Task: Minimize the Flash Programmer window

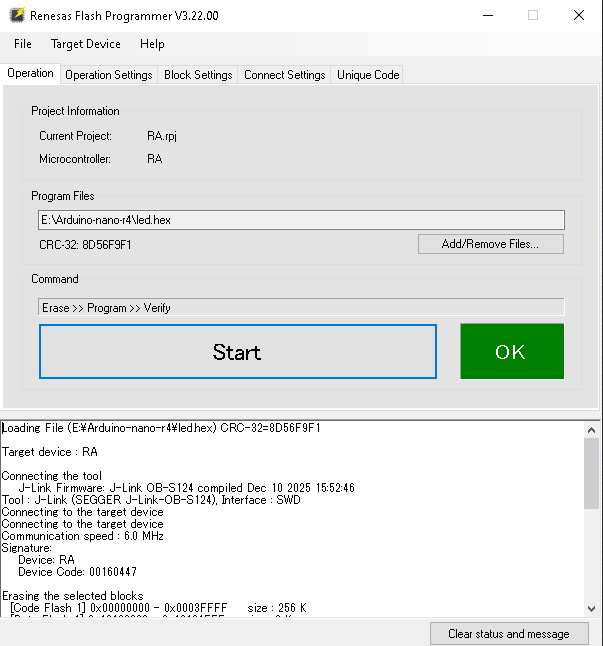Action: pyautogui.click(x=488, y=16)
